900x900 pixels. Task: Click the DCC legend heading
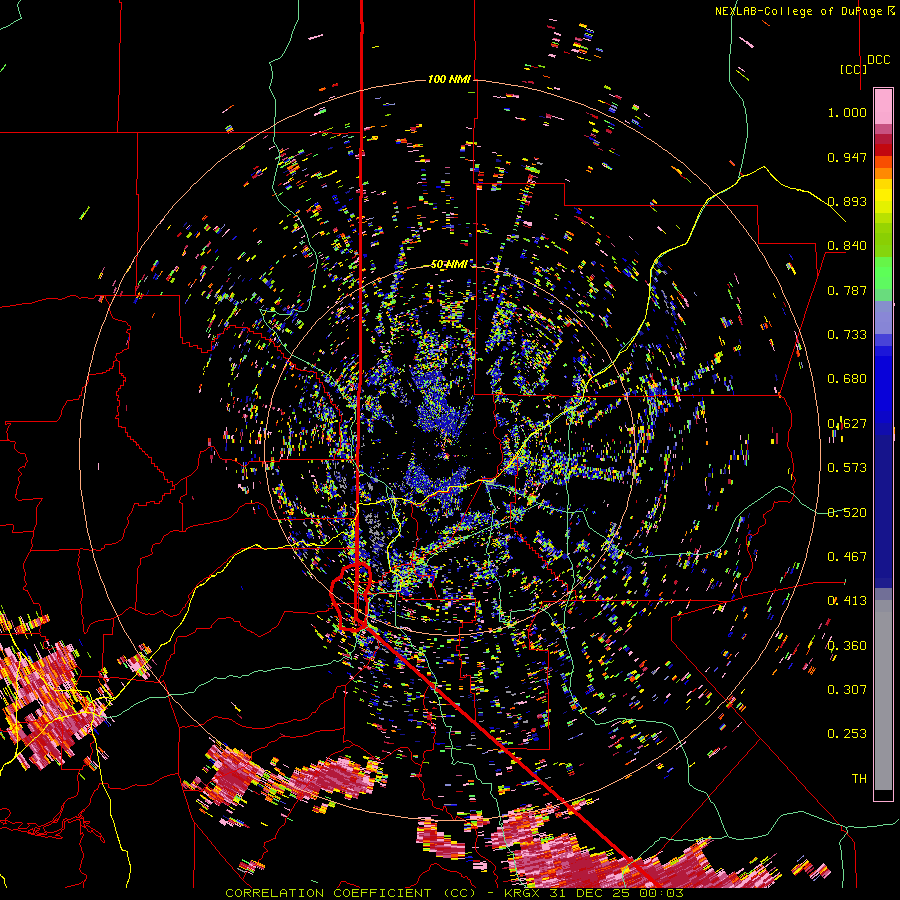(878, 60)
